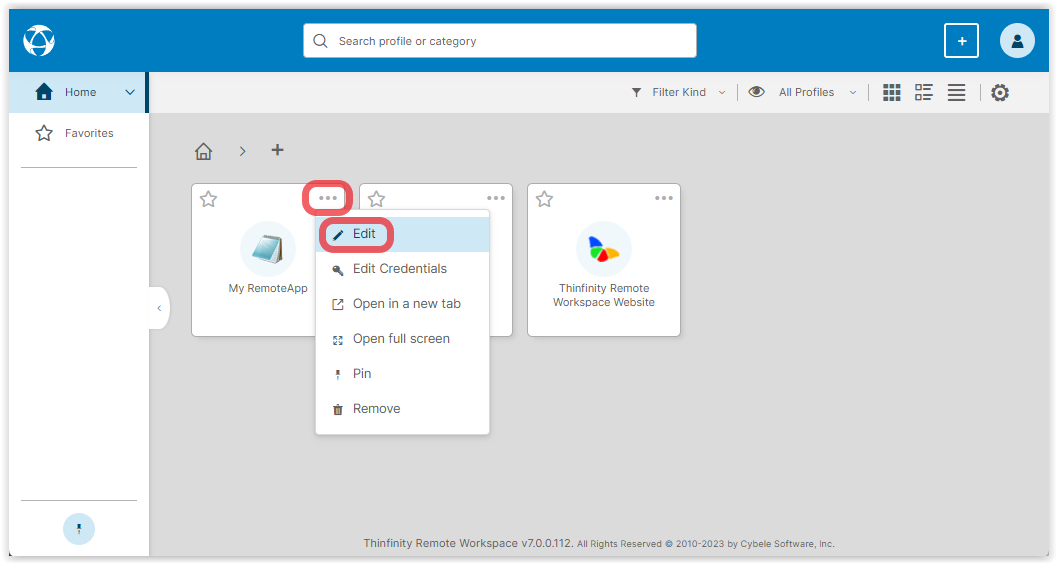Click the breadcrumb plus to add
1057x564 pixels.
click(277, 150)
